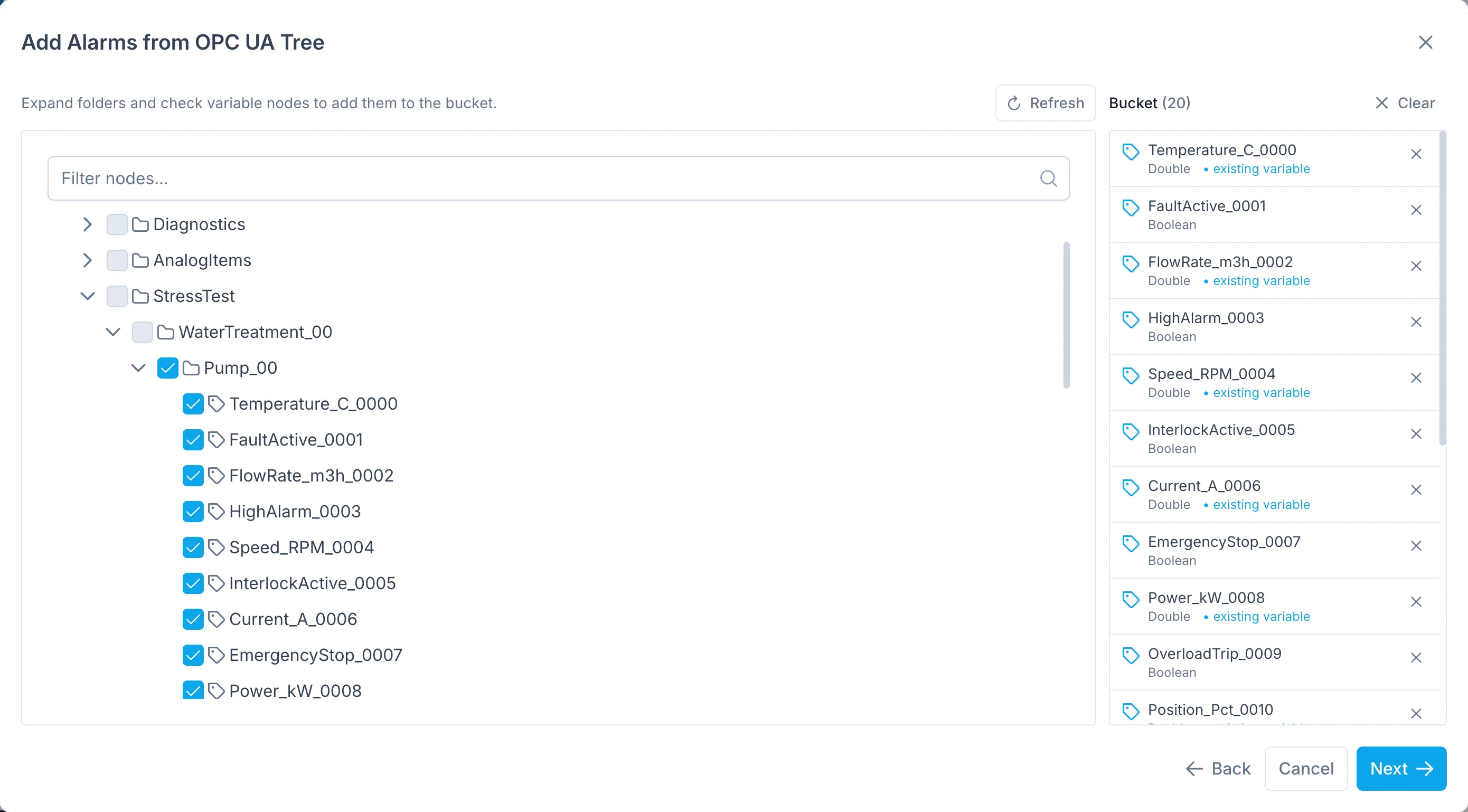Viewport: 1468px width, 812px height.
Task: Remove Power_kW_0008 from the bucket
Action: click(1416, 602)
